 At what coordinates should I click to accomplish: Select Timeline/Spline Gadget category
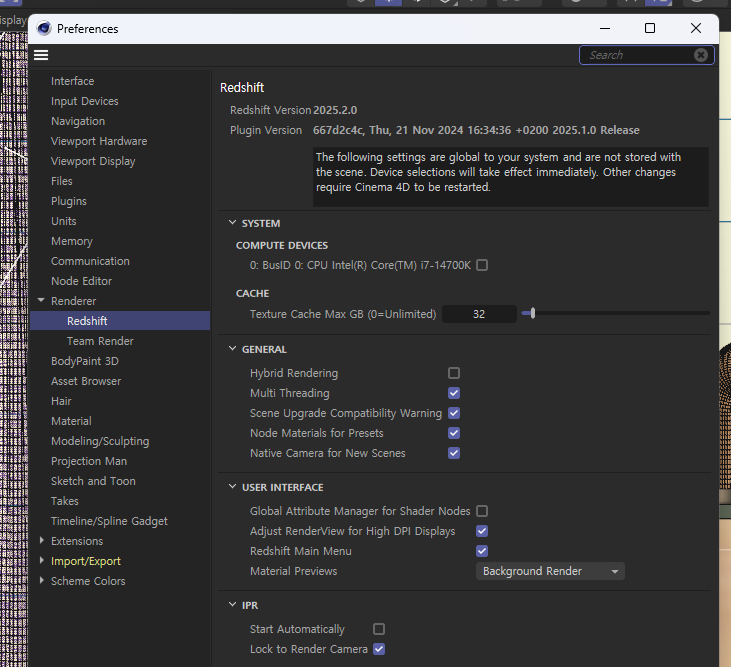[109, 521]
